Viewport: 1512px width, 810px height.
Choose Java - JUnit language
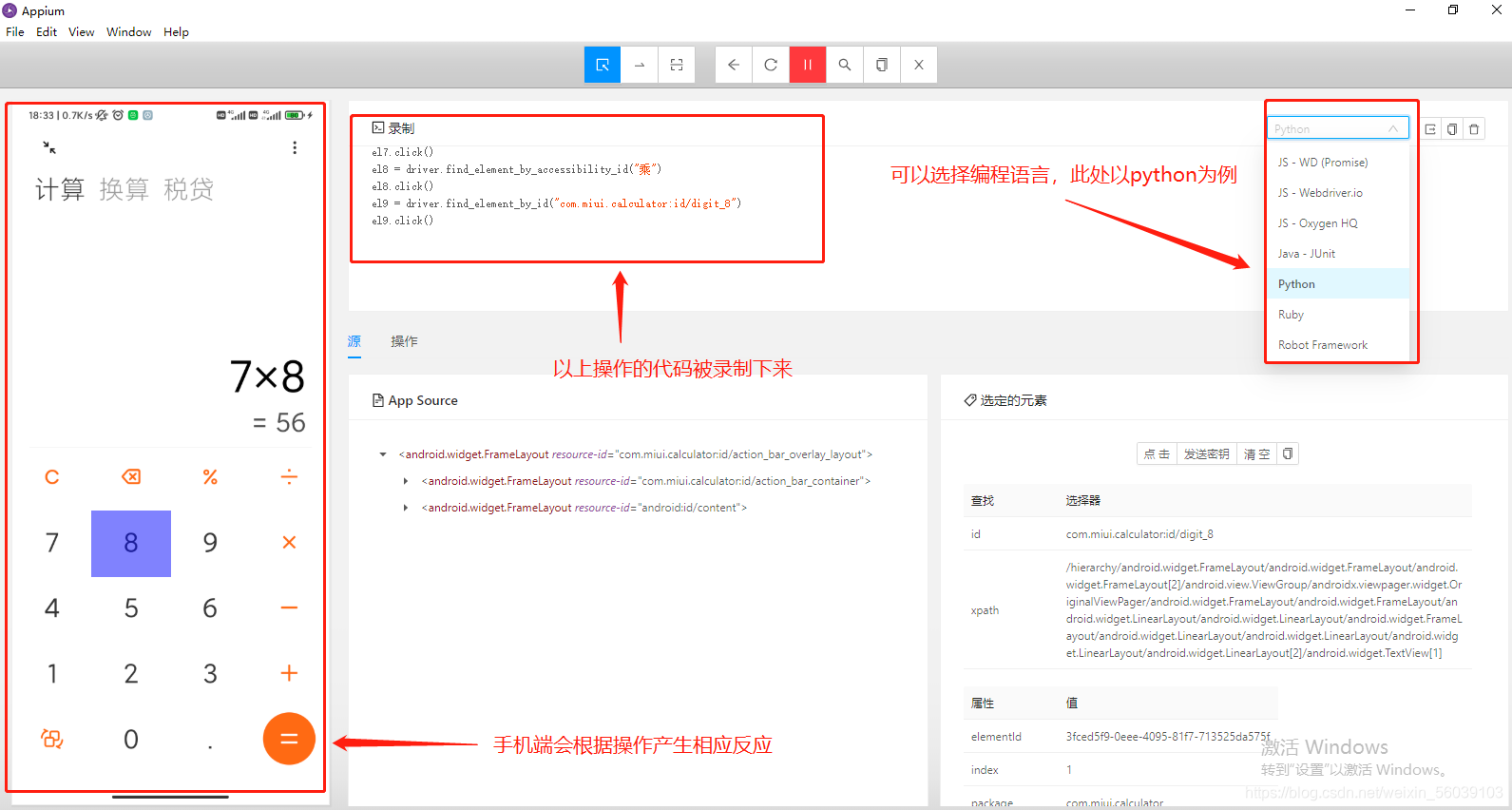pyautogui.click(x=1338, y=254)
